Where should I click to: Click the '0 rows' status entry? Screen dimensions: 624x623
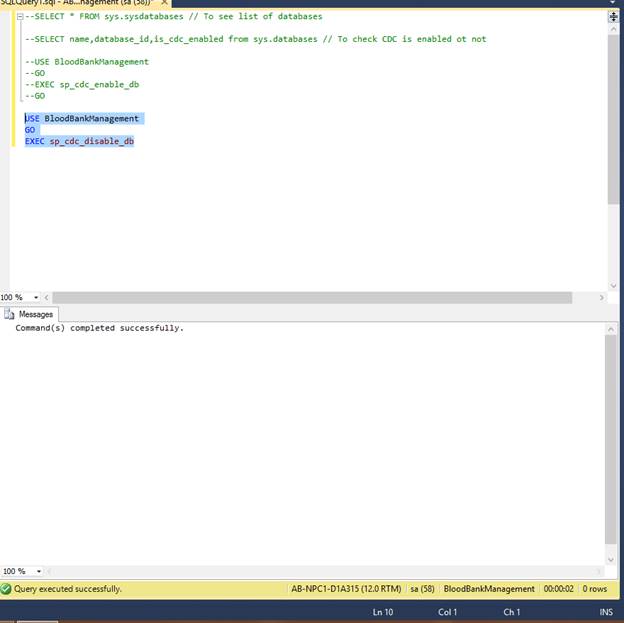[x=595, y=589]
